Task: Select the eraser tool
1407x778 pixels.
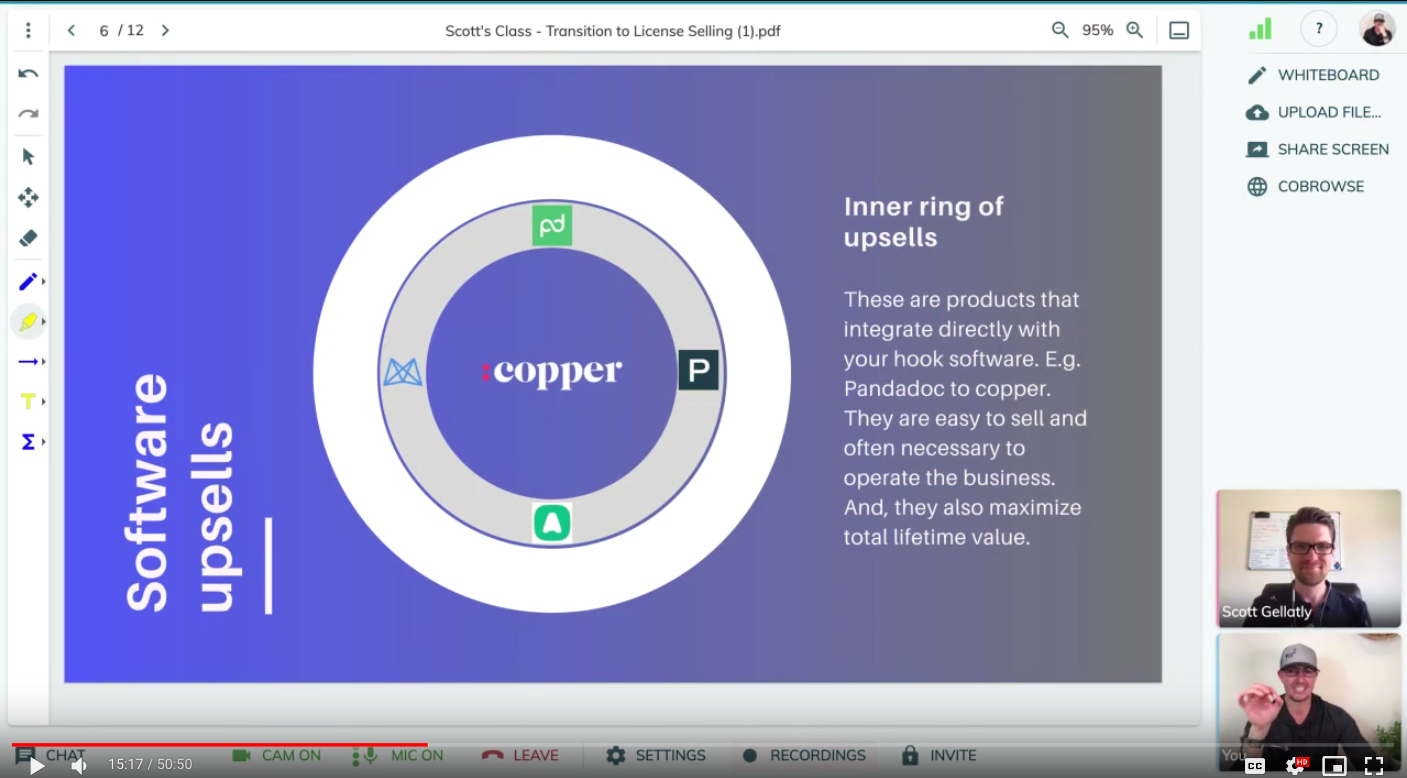Action: pyautogui.click(x=28, y=238)
